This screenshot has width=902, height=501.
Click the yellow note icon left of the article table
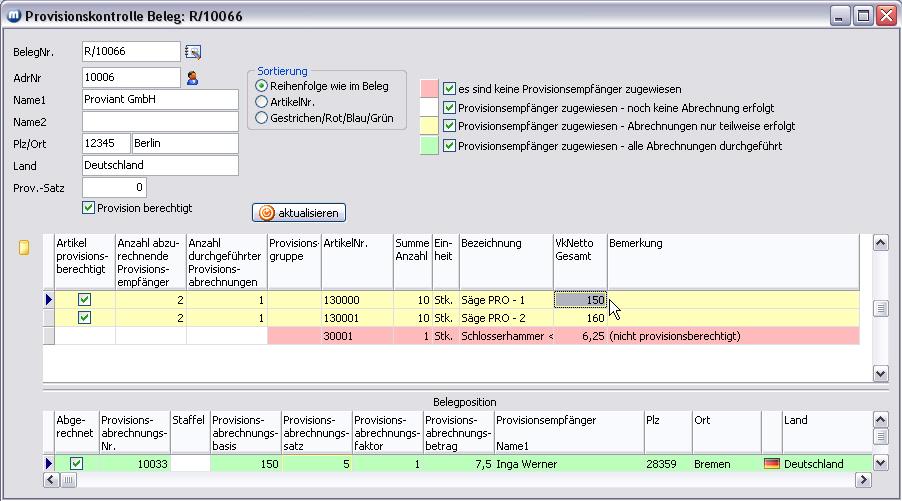(x=26, y=247)
